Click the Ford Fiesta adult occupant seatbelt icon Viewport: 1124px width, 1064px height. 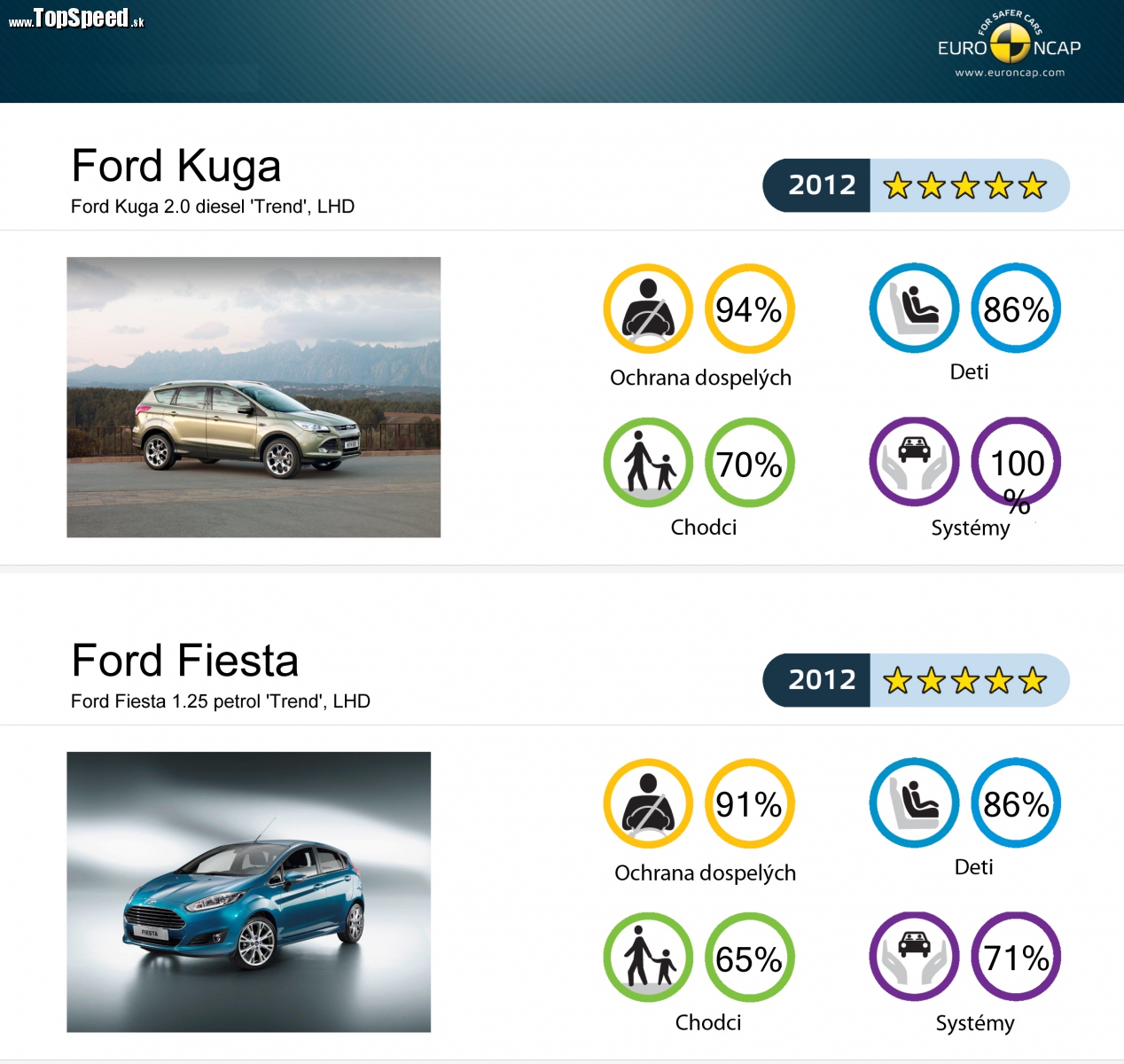648,803
